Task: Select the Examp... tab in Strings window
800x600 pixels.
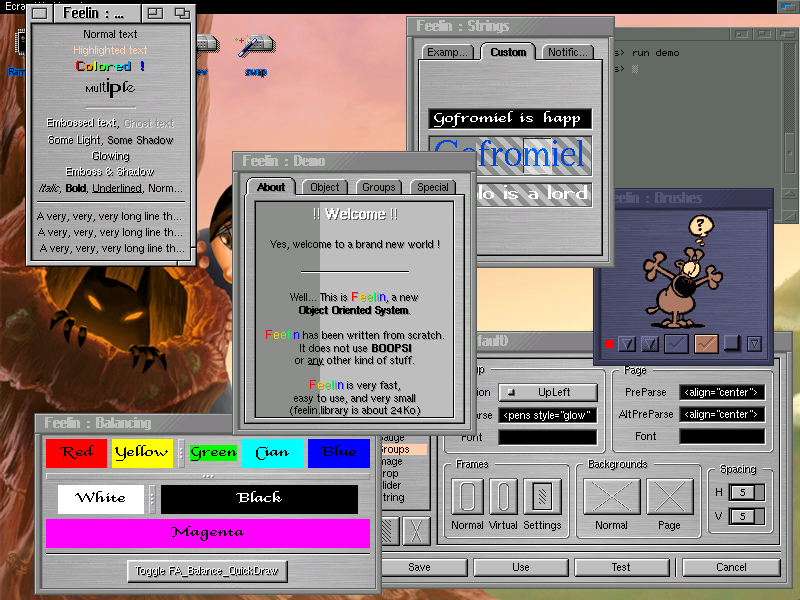Action: tap(447, 52)
